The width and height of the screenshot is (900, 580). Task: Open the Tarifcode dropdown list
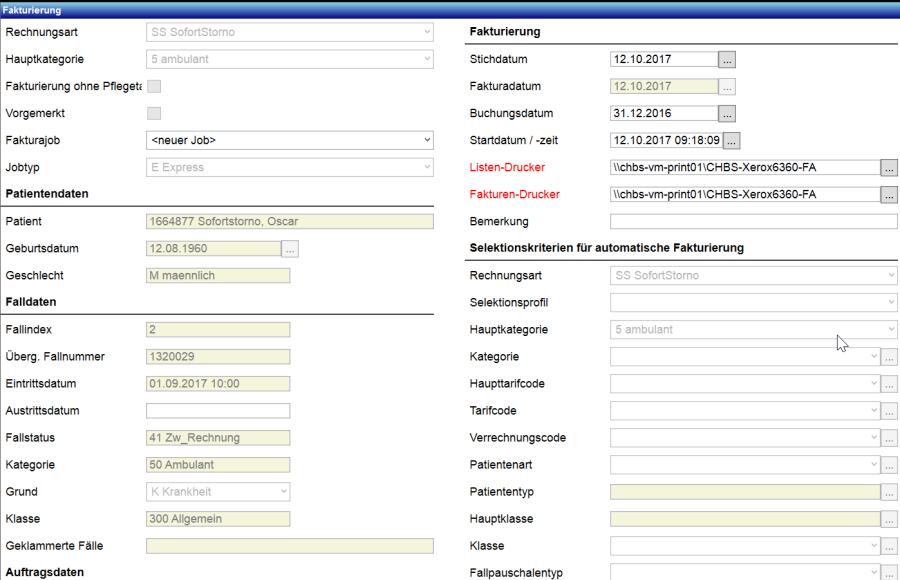(745, 411)
